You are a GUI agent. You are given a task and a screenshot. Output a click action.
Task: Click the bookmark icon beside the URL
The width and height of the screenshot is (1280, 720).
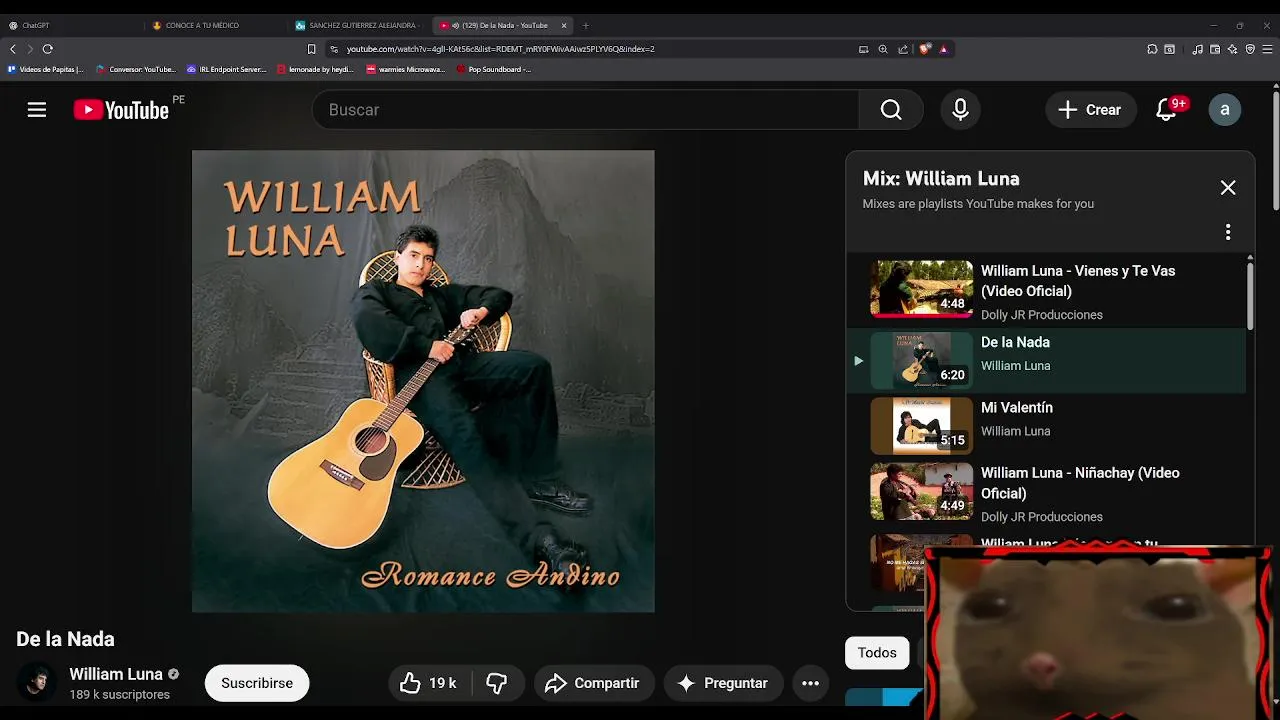311,49
